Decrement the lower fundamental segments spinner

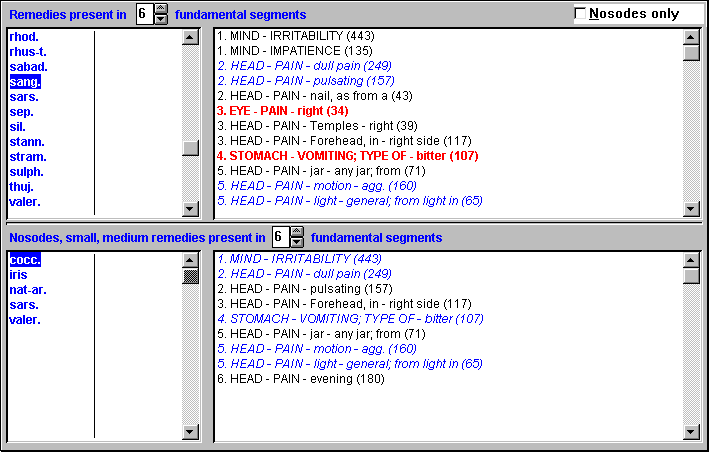coord(296,243)
